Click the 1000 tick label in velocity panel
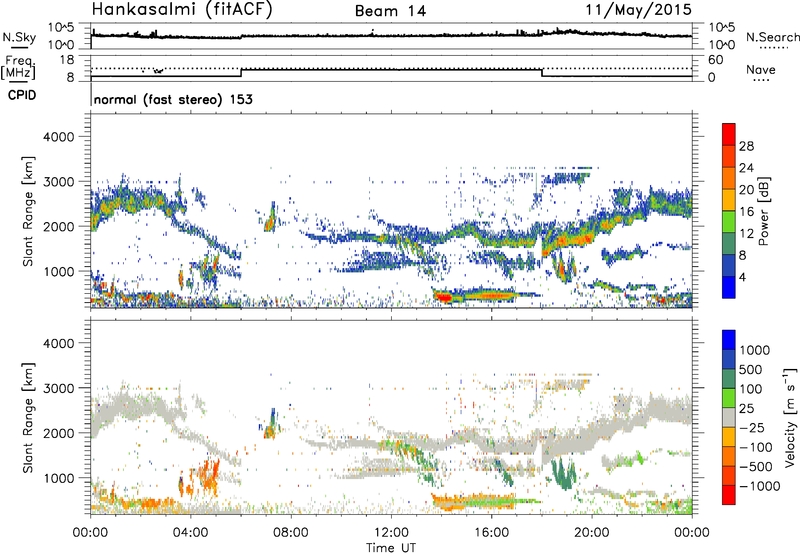This screenshot has width=800, height=554. pyautogui.click(x=58, y=478)
